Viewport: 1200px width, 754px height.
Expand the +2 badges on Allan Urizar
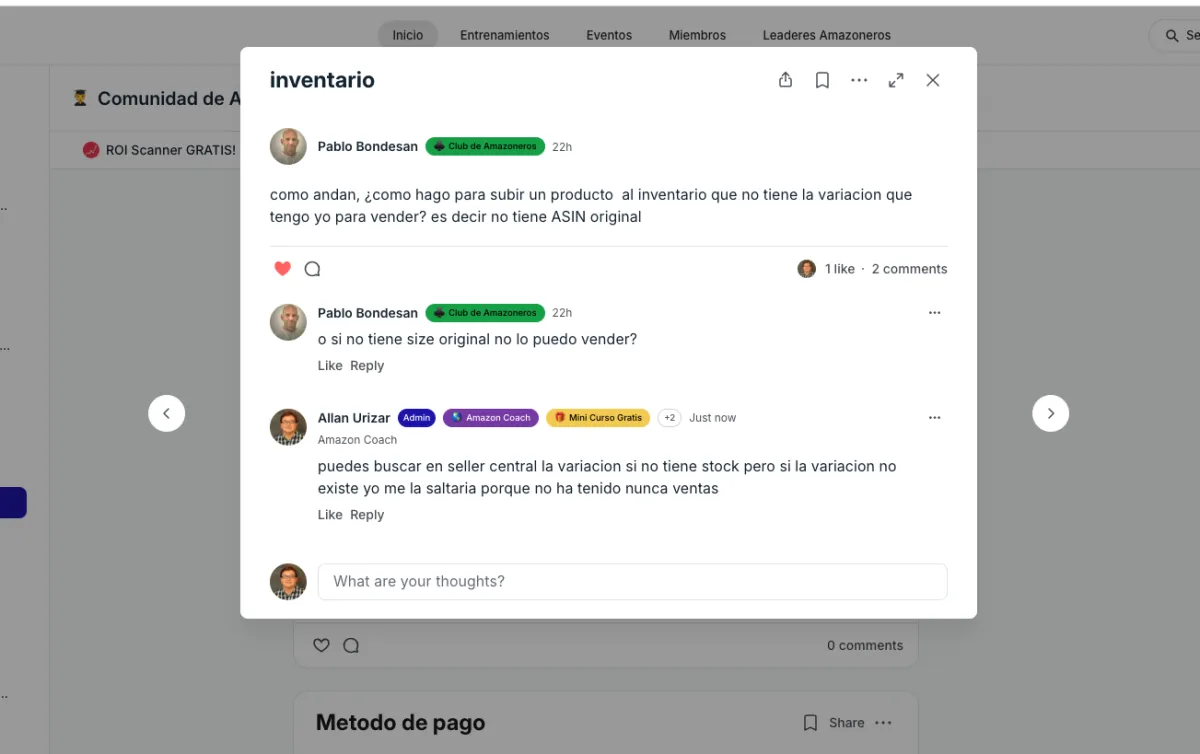coord(669,418)
